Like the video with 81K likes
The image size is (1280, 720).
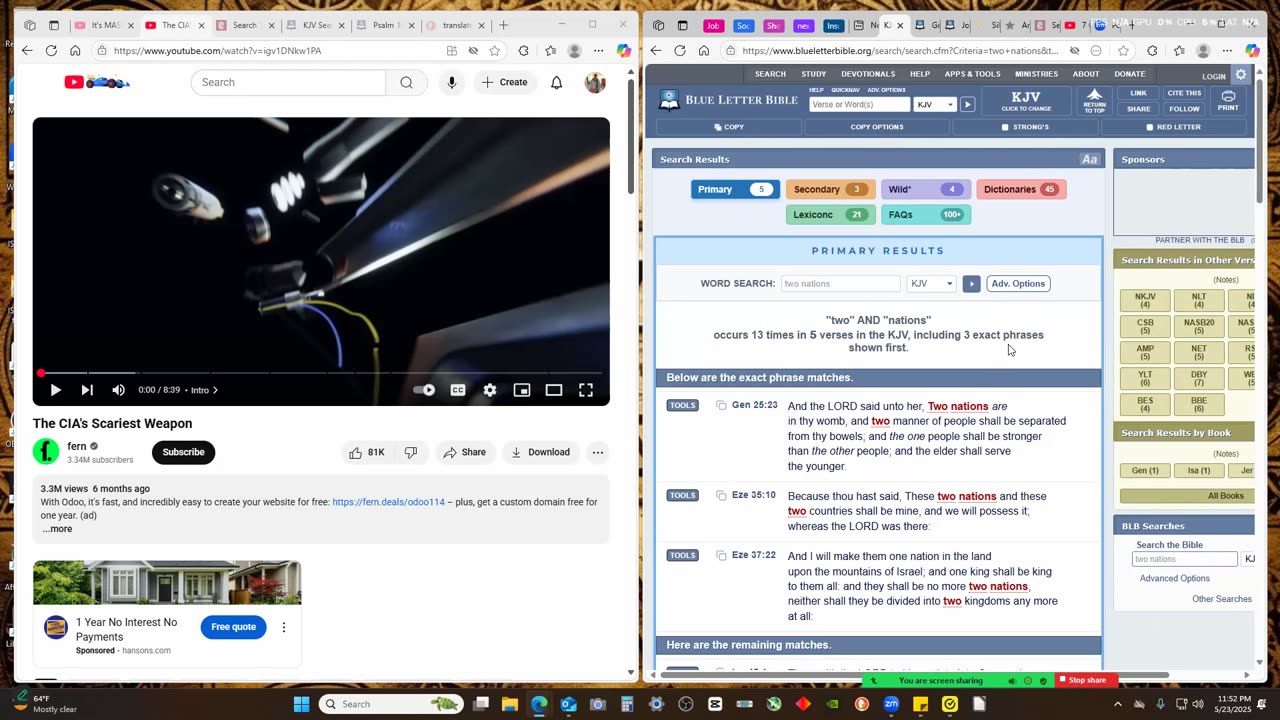367,452
